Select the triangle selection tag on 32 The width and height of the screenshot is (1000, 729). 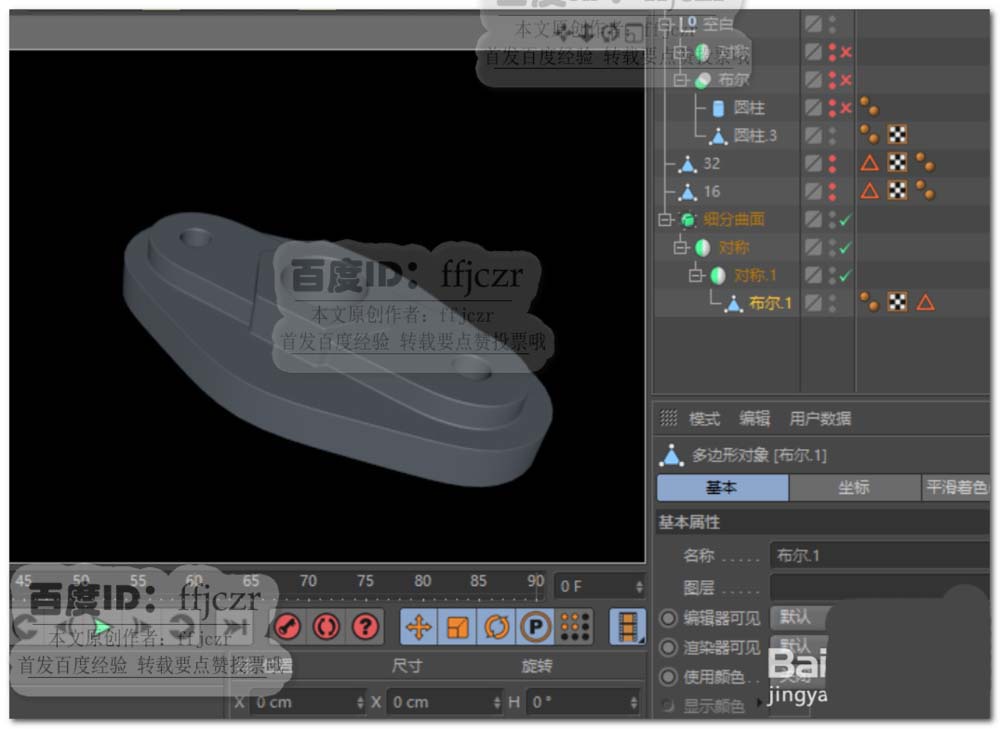pyautogui.click(x=869, y=163)
